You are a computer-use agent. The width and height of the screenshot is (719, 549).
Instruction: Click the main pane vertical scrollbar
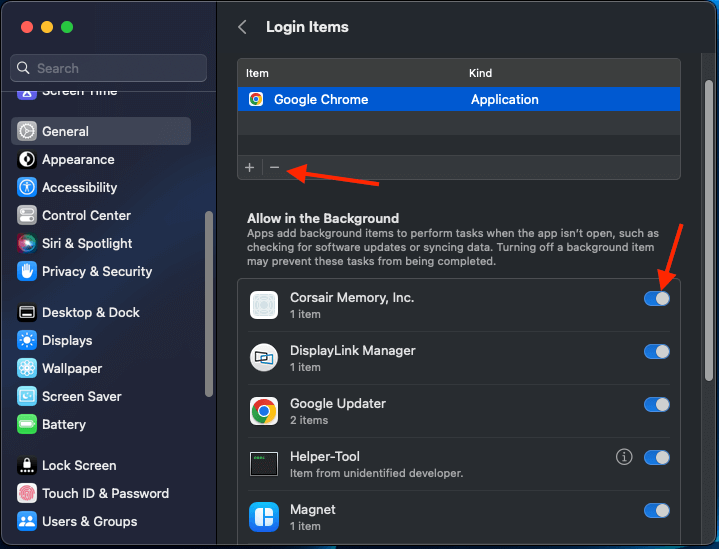click(708, 229)
